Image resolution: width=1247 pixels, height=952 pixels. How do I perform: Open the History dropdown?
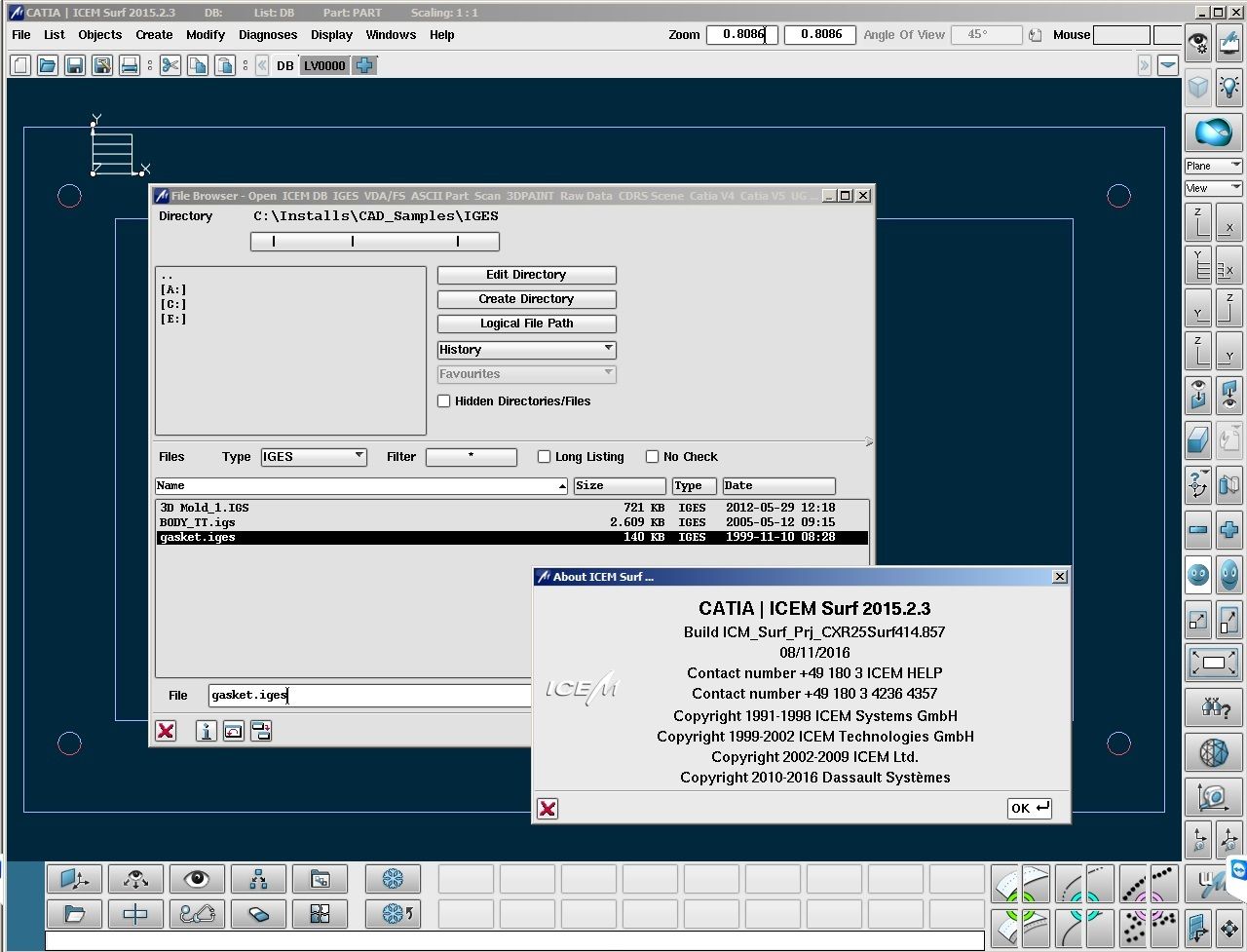(527, 350)
